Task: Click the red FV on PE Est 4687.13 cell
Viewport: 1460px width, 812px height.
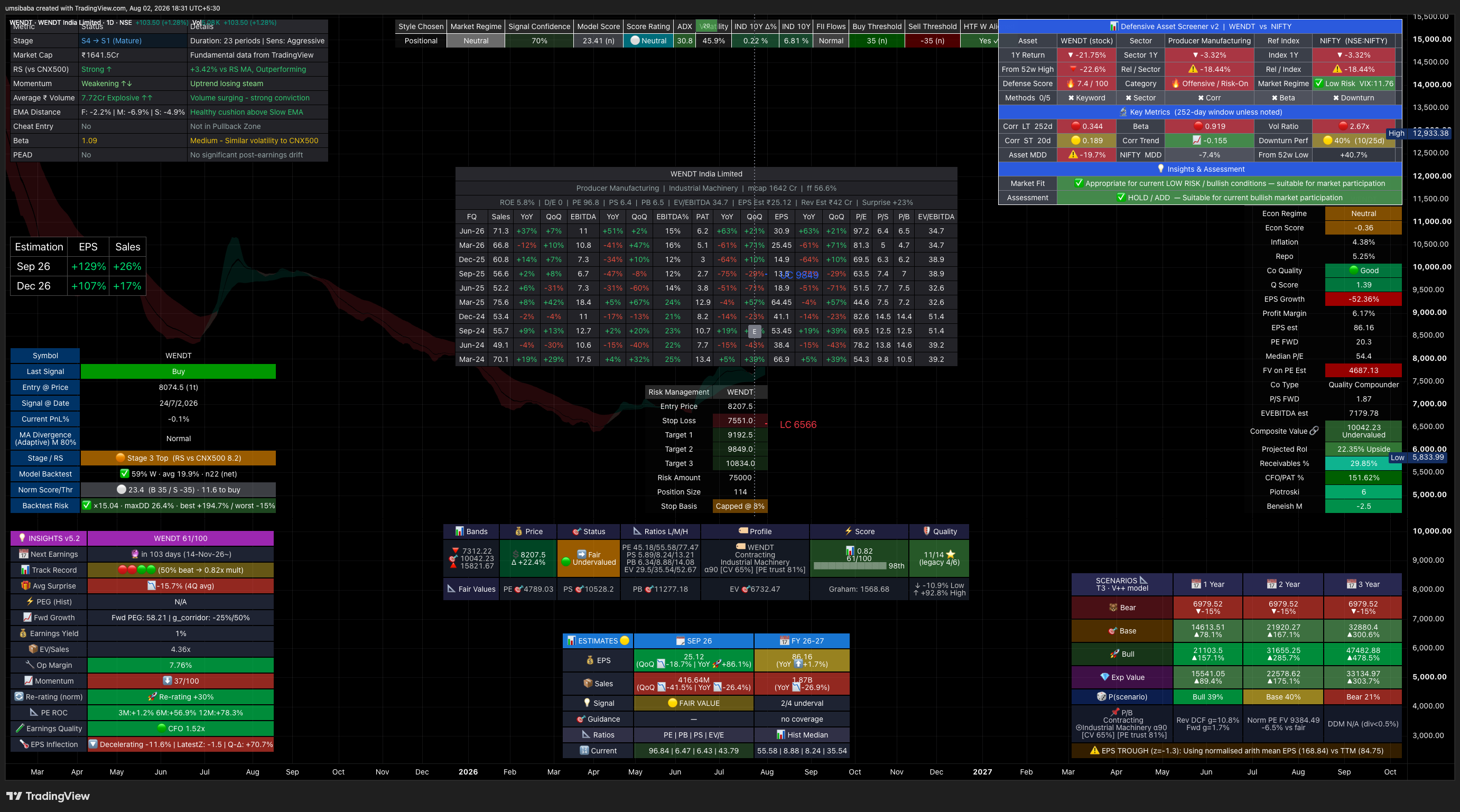Action: (x=1363, y=370)
